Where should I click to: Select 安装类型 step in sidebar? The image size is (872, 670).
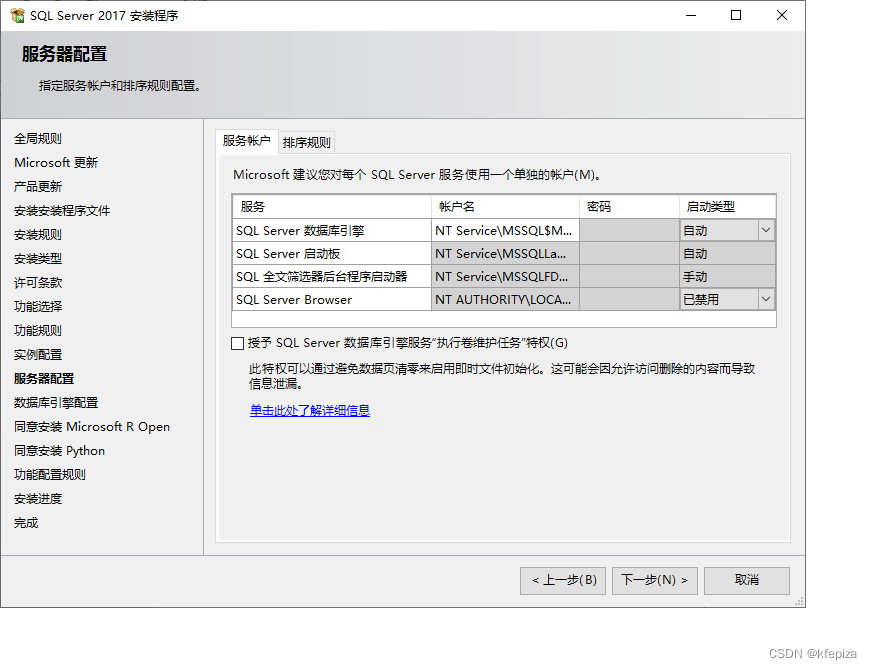pos(38,259)
